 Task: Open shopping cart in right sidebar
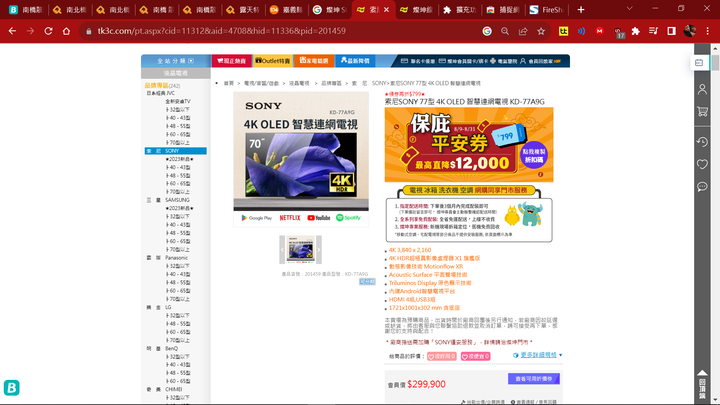click(x=702, y=112)
